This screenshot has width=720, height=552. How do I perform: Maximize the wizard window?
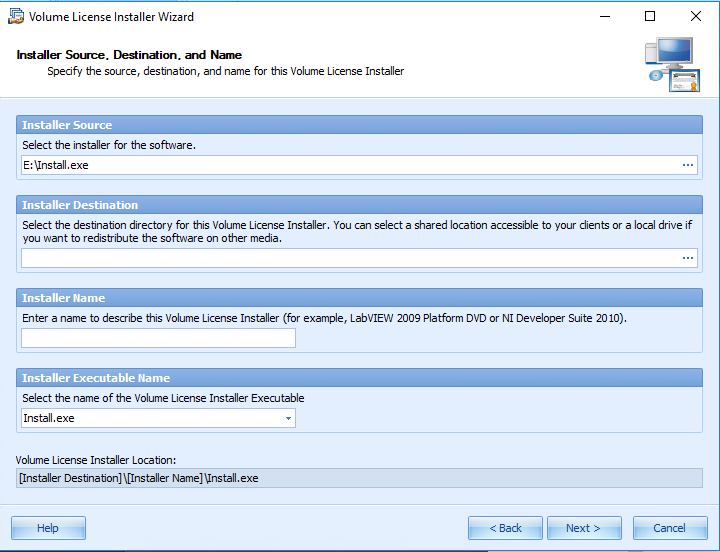650,17
